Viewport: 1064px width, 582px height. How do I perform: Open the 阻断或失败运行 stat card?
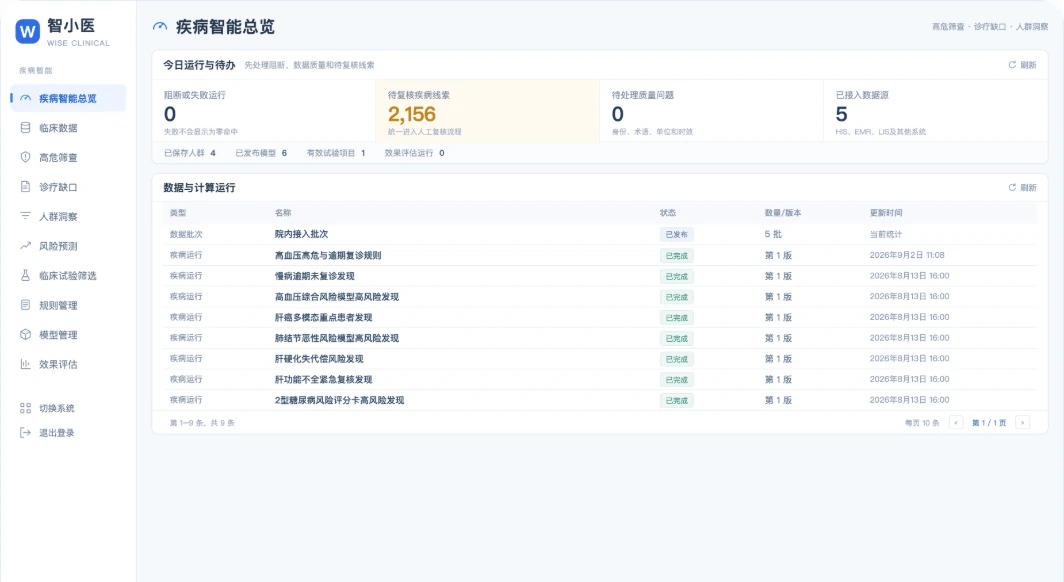[263, 111]
